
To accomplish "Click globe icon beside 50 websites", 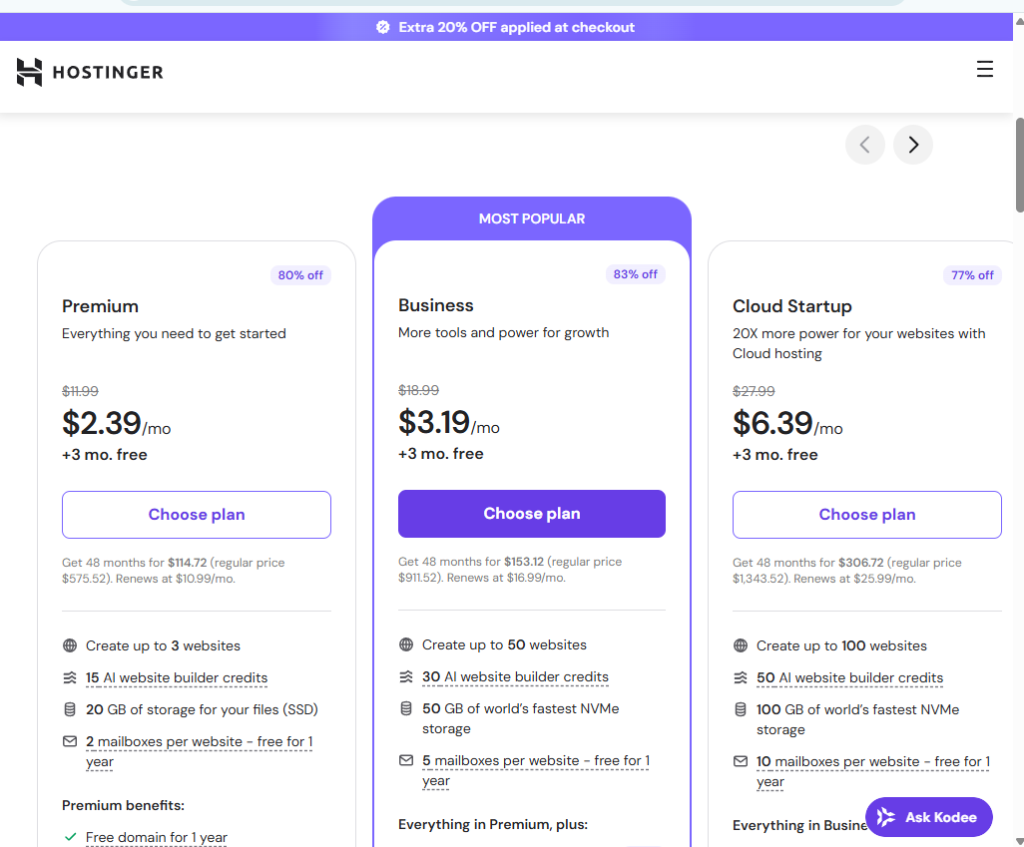I will pos(406,645).
